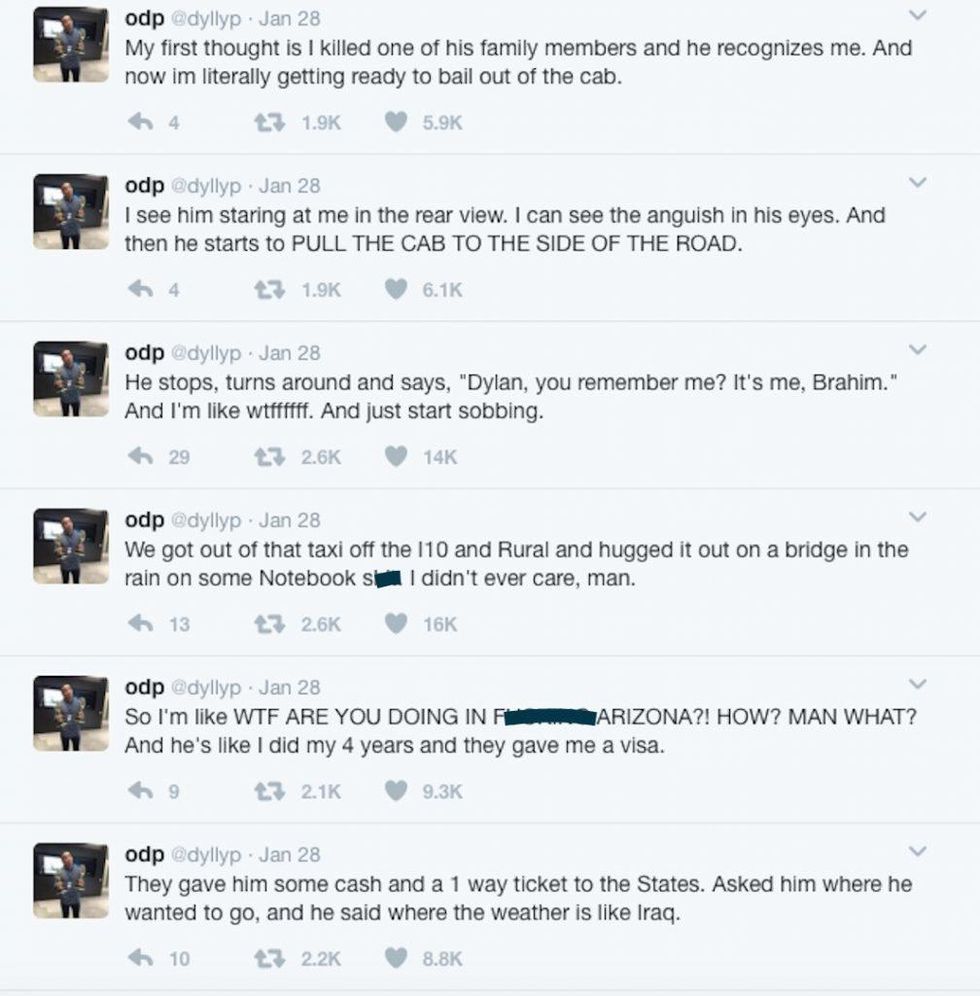Like the tweet with 6.1K likes

point(397,290)
